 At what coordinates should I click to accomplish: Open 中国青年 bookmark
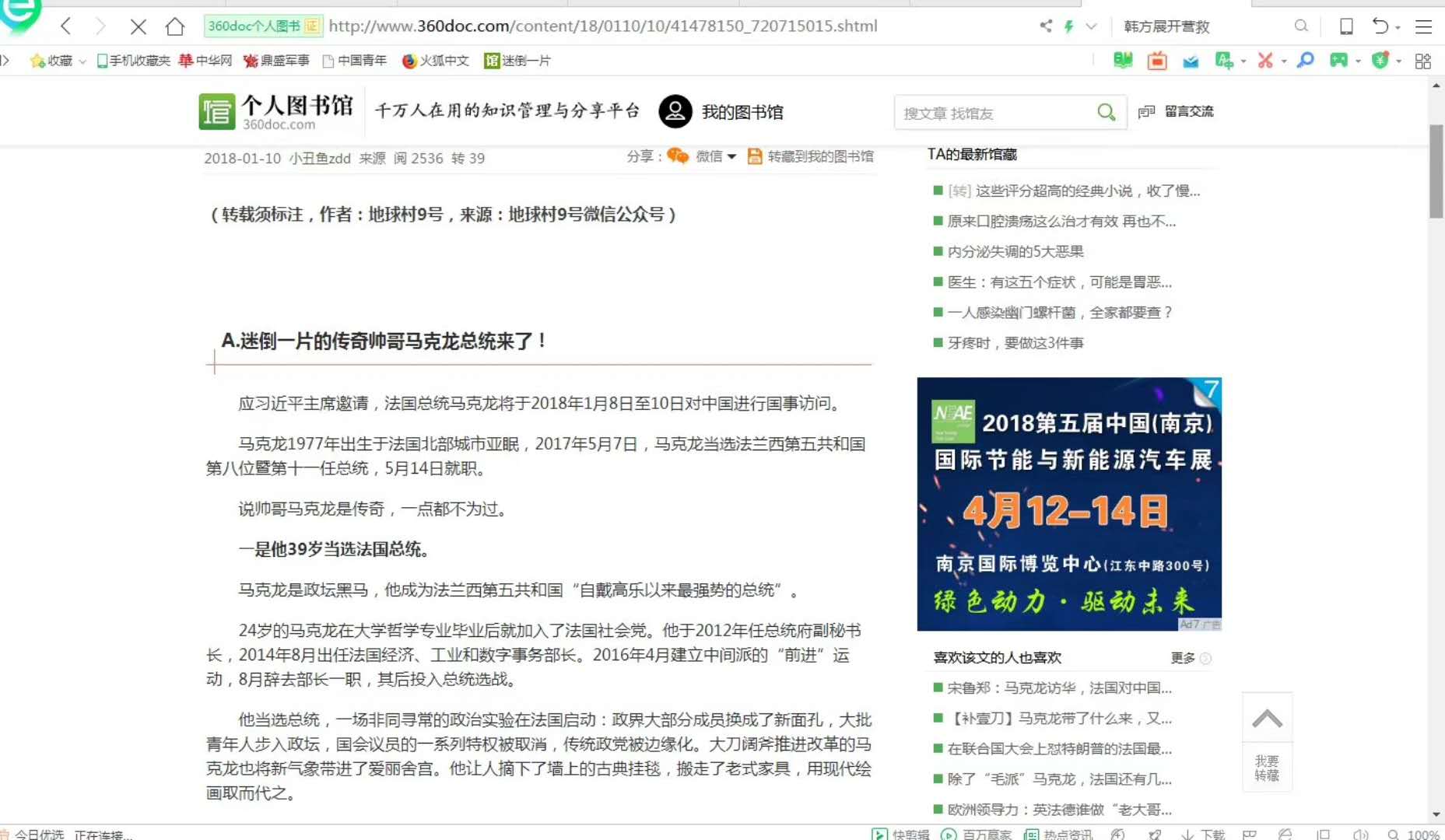pyautogui.click(x=355, y=61)
